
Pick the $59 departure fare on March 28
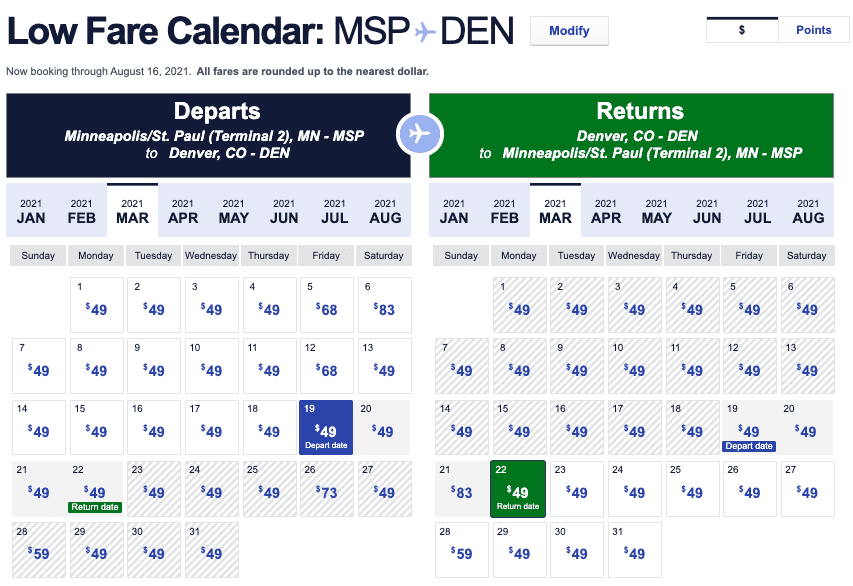pyautogui.click(x=38, y=549)
